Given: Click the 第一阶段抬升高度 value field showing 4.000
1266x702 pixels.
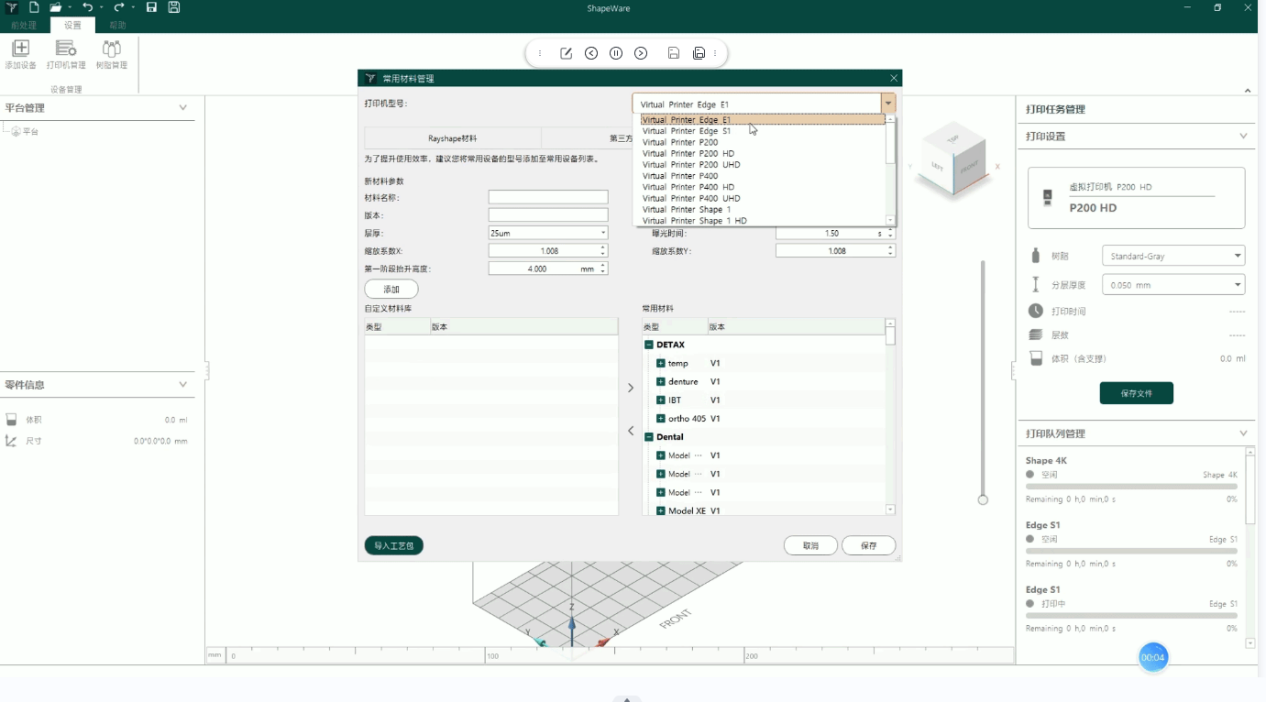Looking at the screenshot, I should (x=548, y=269).
